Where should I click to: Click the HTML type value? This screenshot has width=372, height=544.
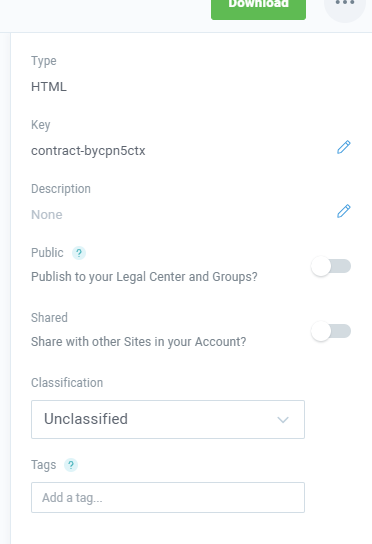[x=49, y=87]
